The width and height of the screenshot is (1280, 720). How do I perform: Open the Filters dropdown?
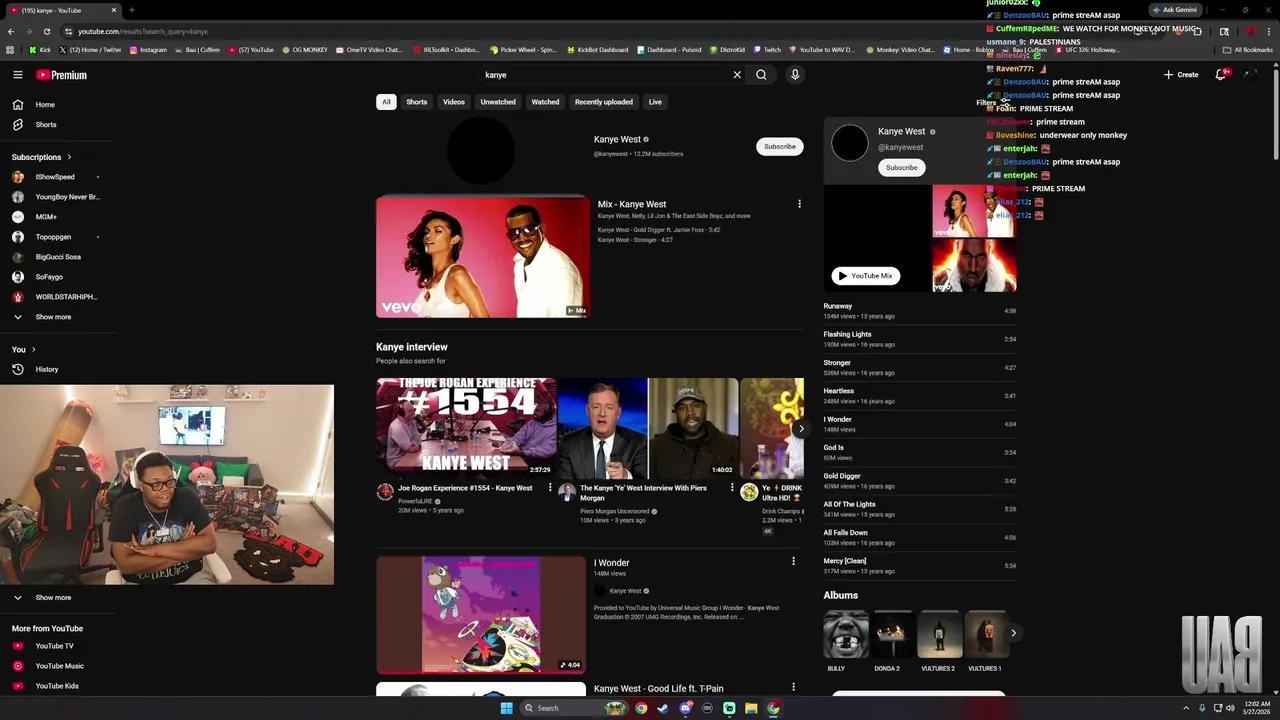992,102
